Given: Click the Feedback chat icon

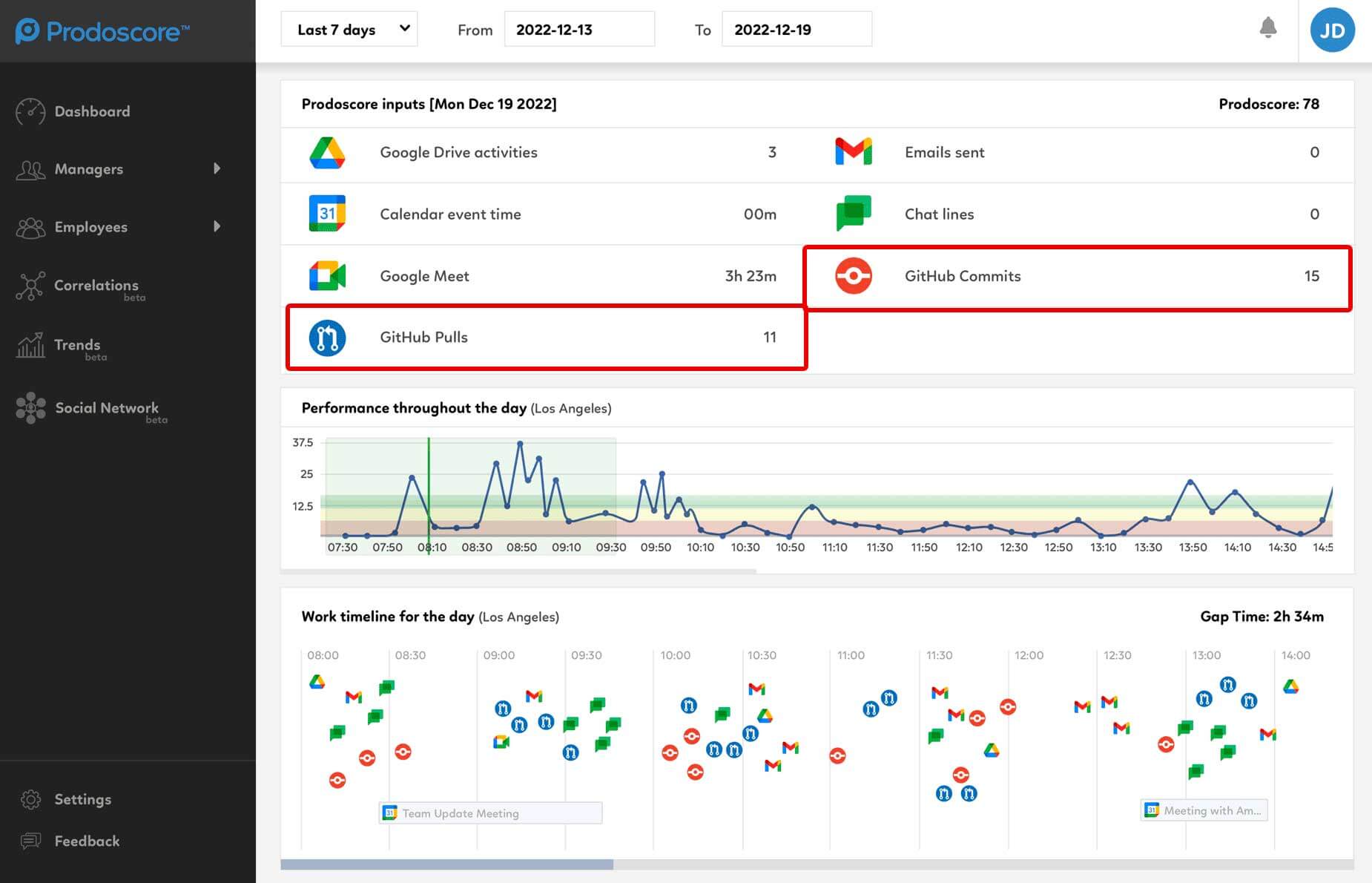Looking at the screenshot, I should 30,841.
